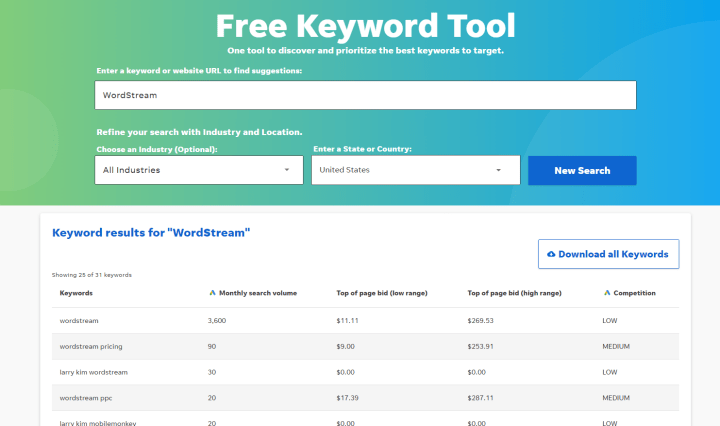Select the 'larry kim wordstream' keyword

pyautogui.click(x=94, y=372)
